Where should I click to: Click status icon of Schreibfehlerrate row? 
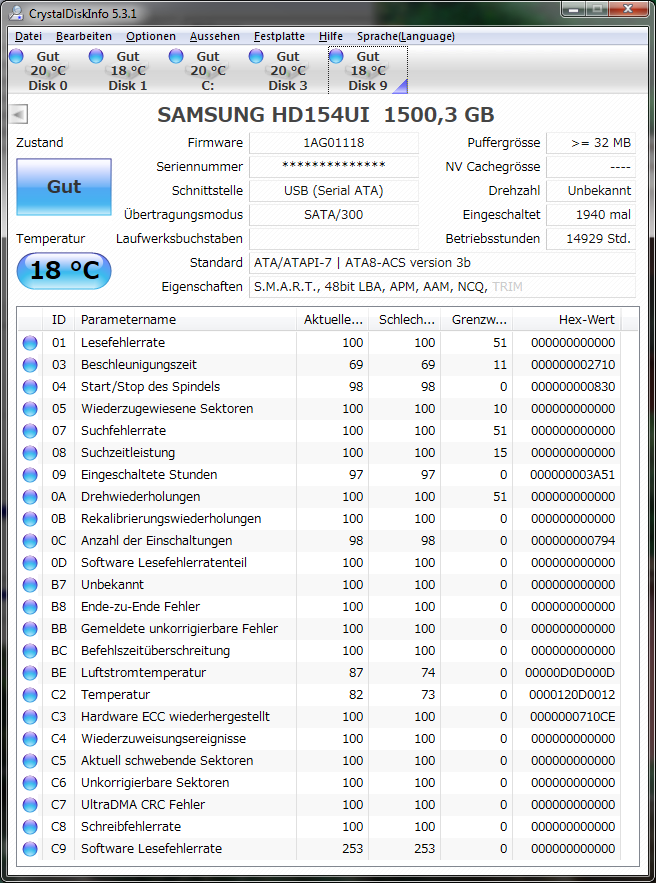pos(30,826)
